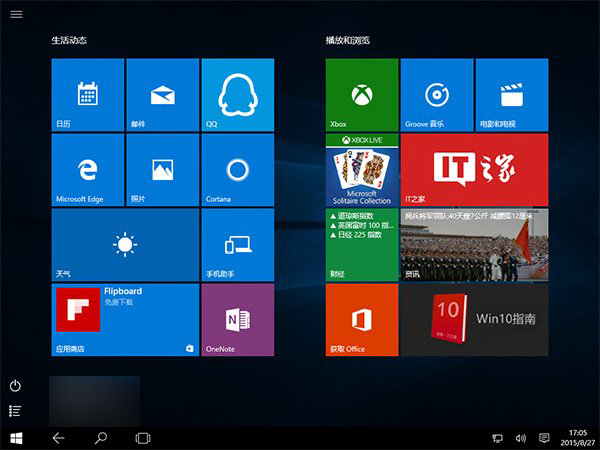
Task: Select the 生活动态 group heading
Action: coord(69,40)
